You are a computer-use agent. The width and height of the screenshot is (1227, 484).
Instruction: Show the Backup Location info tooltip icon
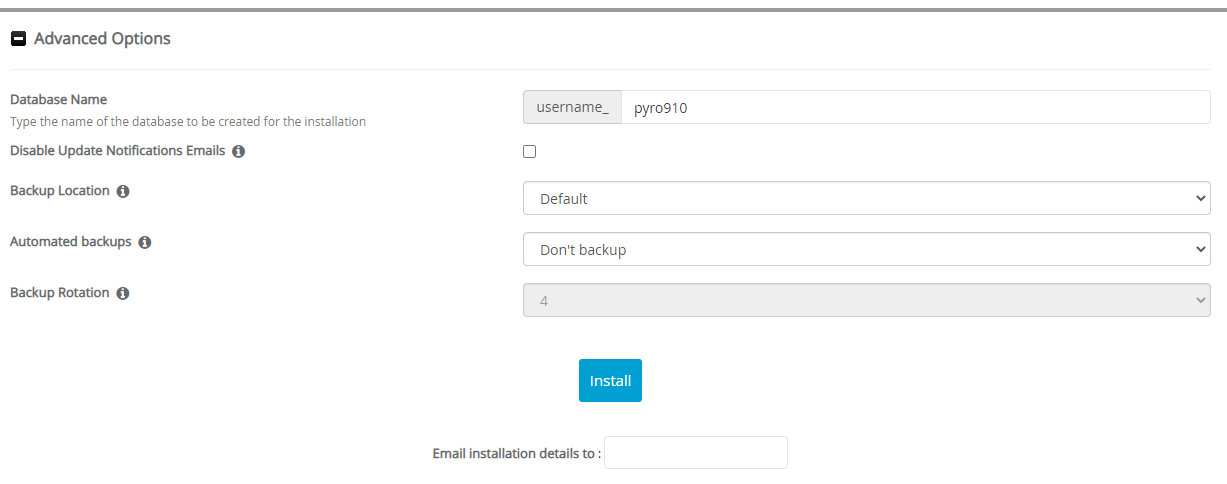[123, 191]
